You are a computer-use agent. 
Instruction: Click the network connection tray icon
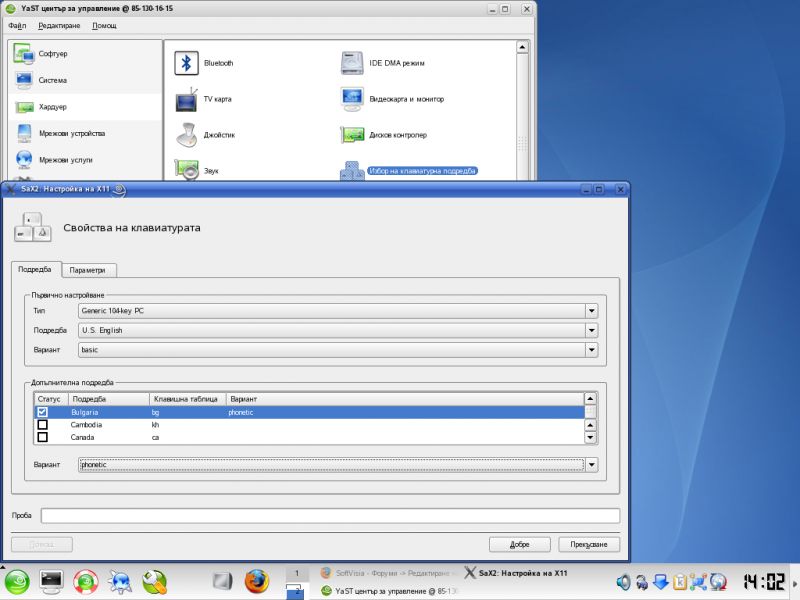click(x=698, y=582)
